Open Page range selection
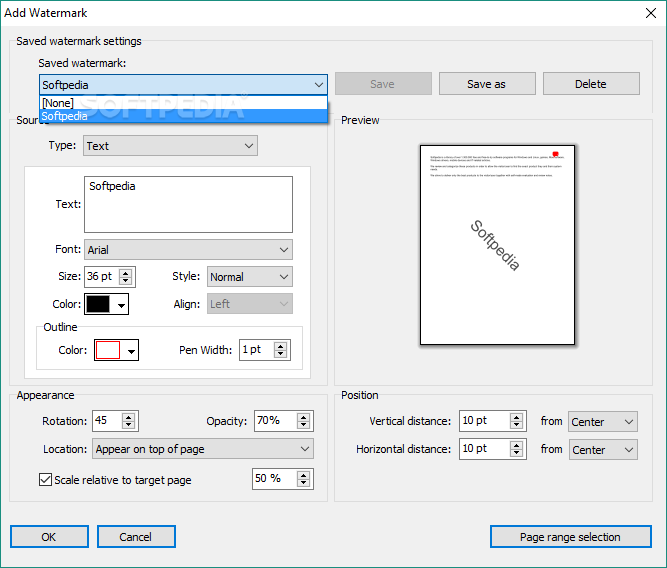The image size is (667, 568). [570, 537]
